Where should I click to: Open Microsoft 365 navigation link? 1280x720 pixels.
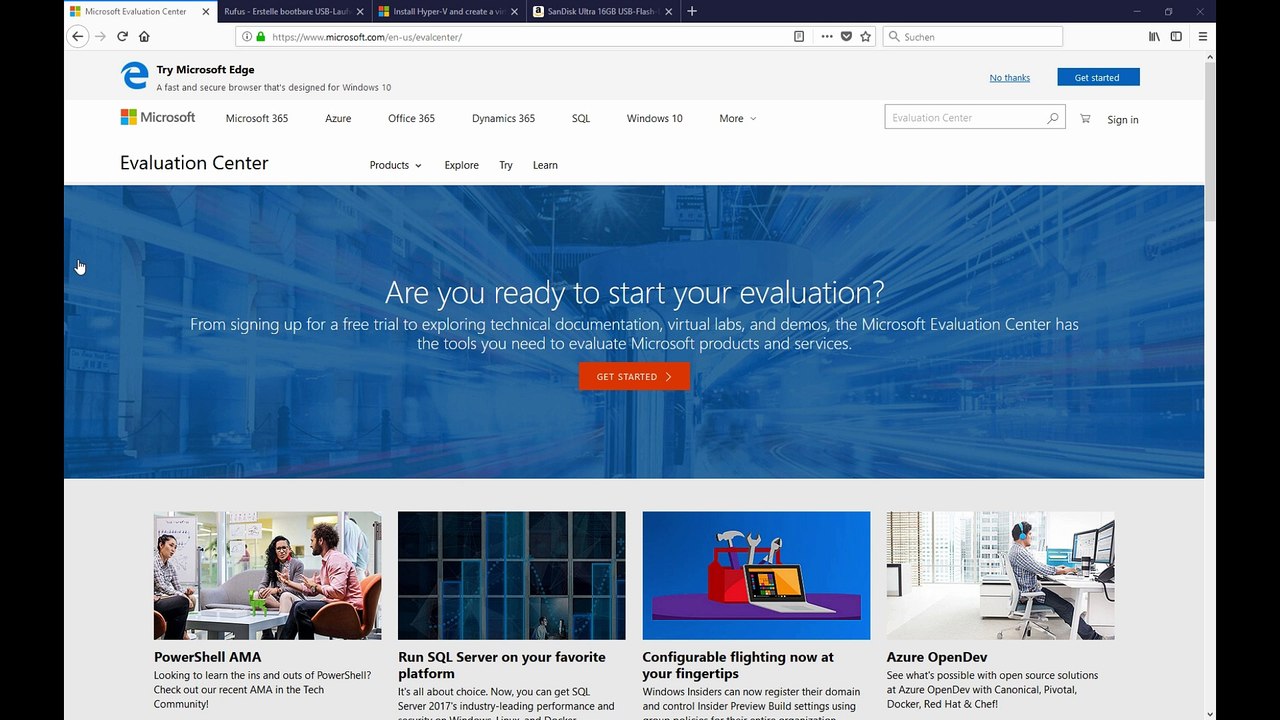point(257,118)
